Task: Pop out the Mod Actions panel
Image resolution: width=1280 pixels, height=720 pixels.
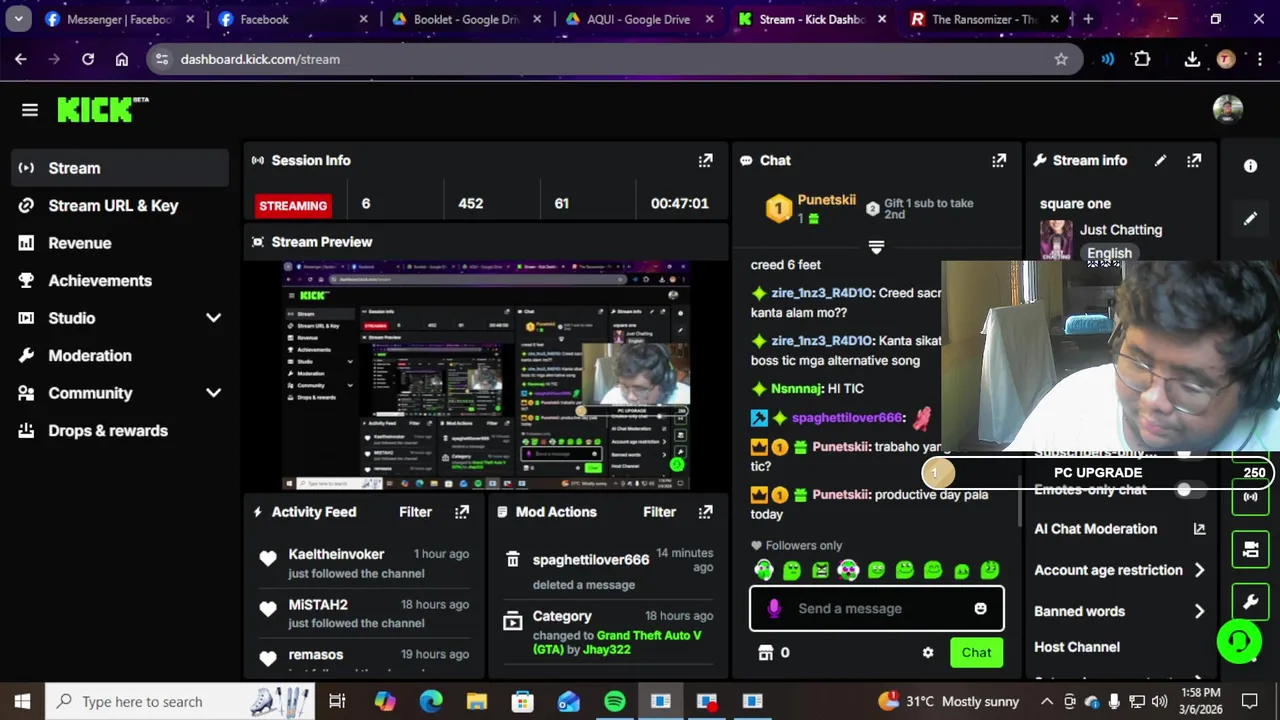Action: pyautogui.click(x=705, y=512)
